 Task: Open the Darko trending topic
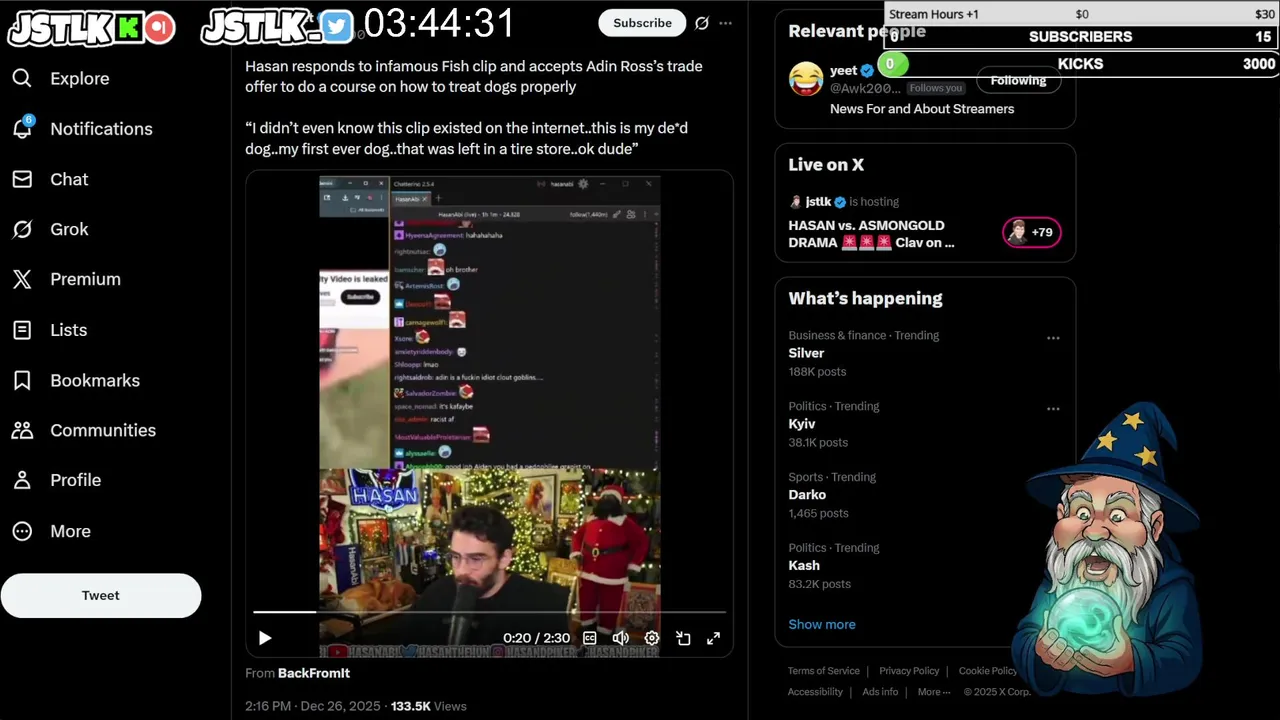pyautogui.click(x=807, y=495)
